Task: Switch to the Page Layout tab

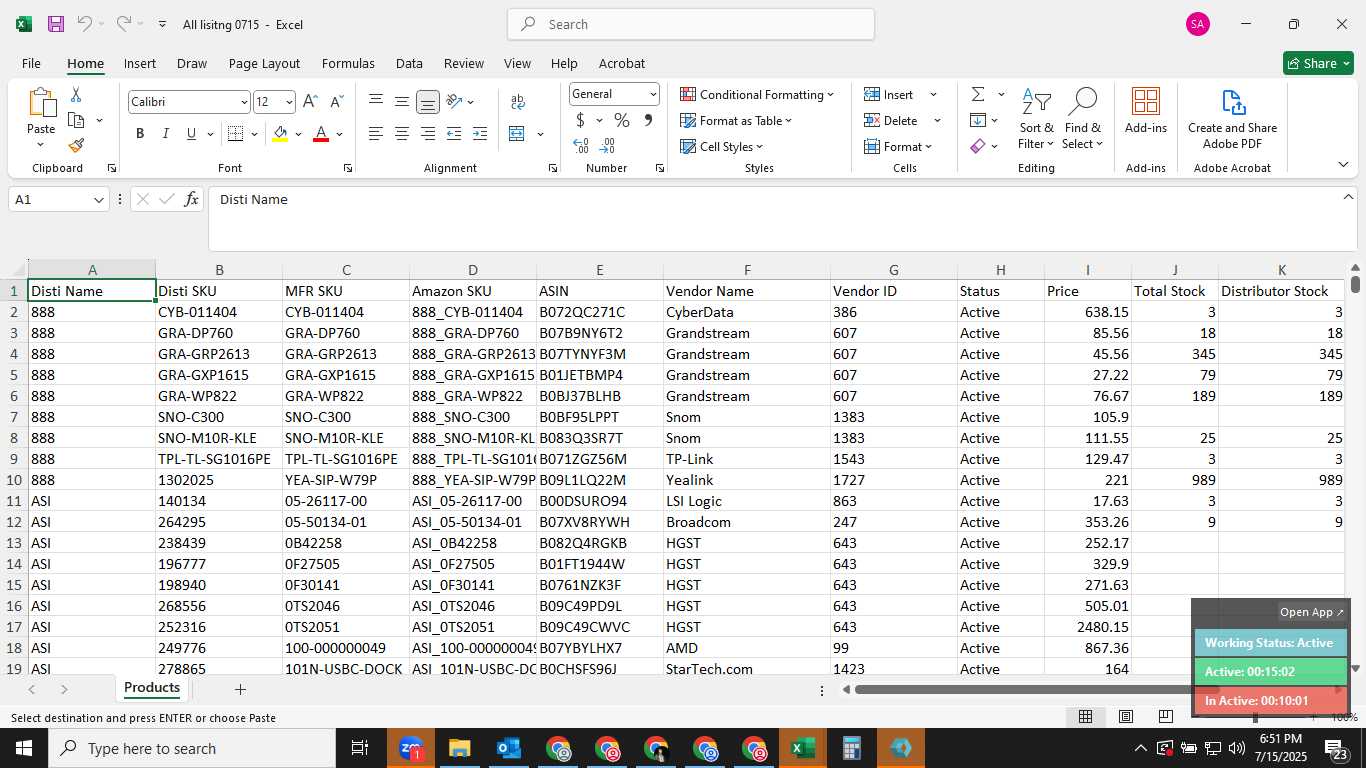Action: click(x=264, y=63)
